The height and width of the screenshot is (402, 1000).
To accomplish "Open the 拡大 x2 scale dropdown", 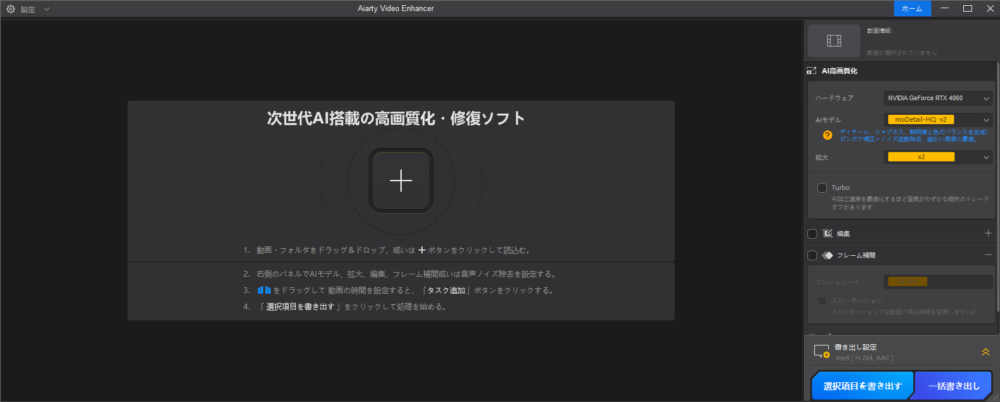I will click(x=938, y=157).
